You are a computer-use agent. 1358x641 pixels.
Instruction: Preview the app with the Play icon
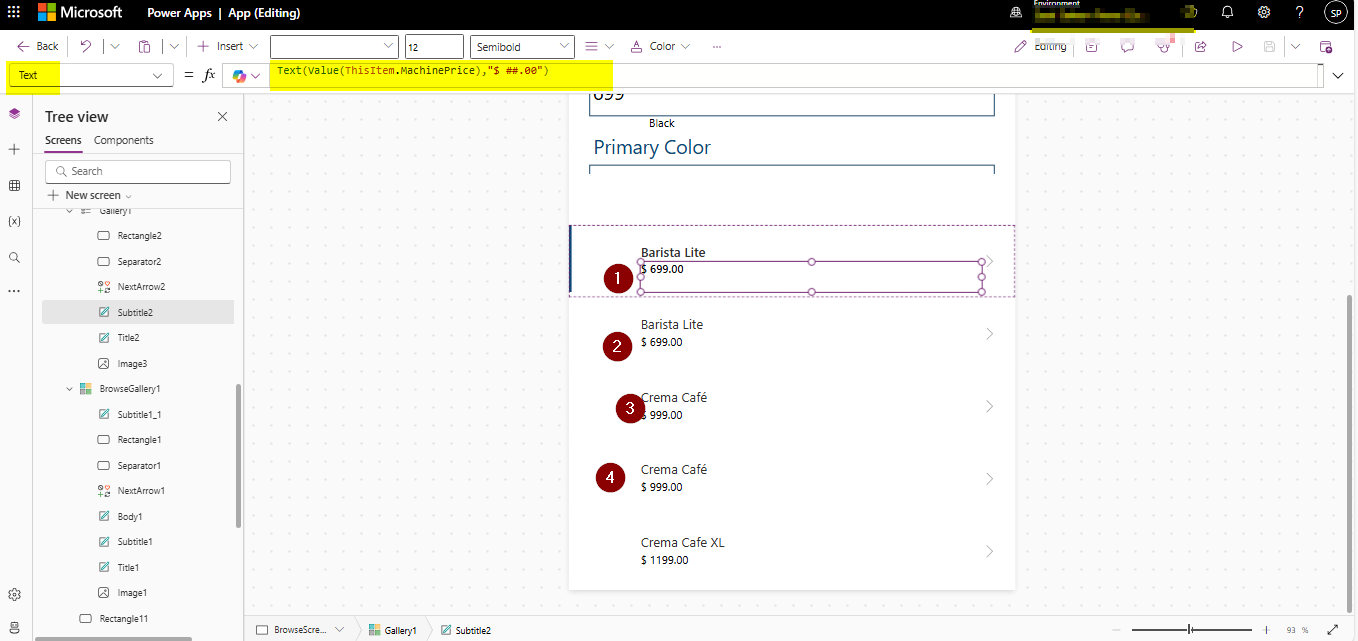pos(1237,46)
